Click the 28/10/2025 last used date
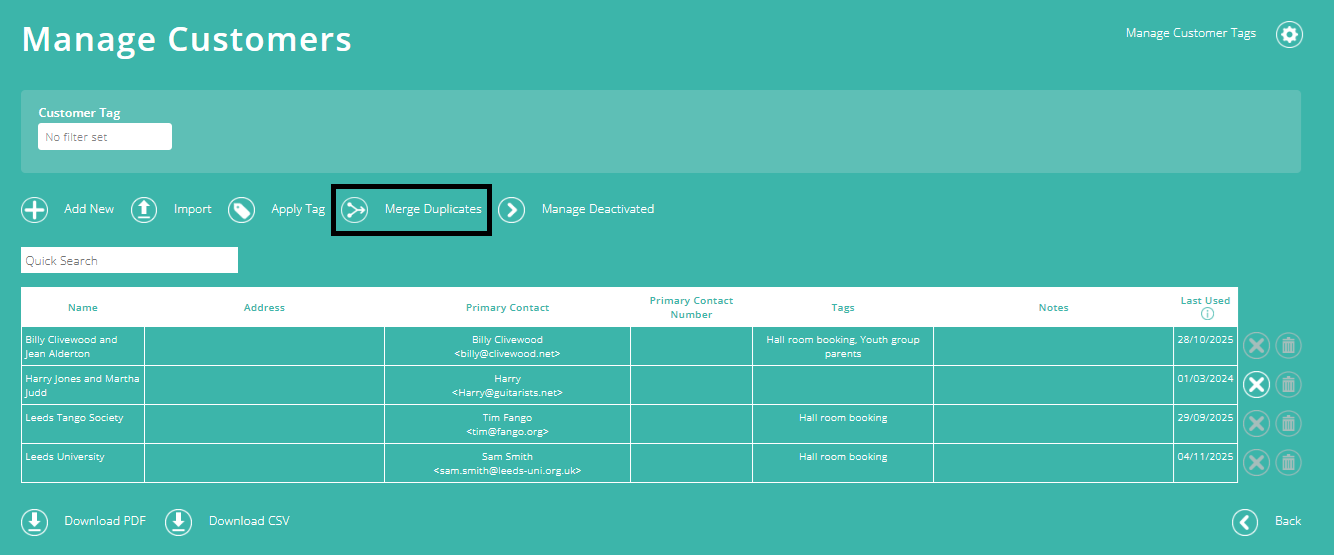The image size is (1334, 555). pos(1205,339)
